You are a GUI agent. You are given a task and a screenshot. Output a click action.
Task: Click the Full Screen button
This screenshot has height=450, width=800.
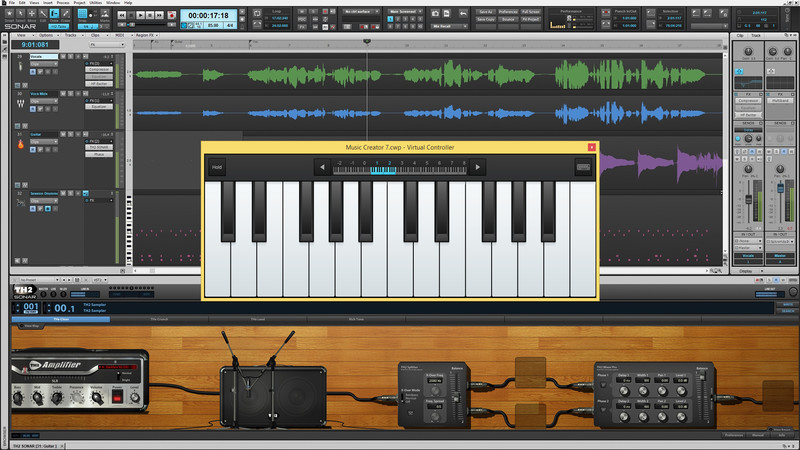pos(531,12)
